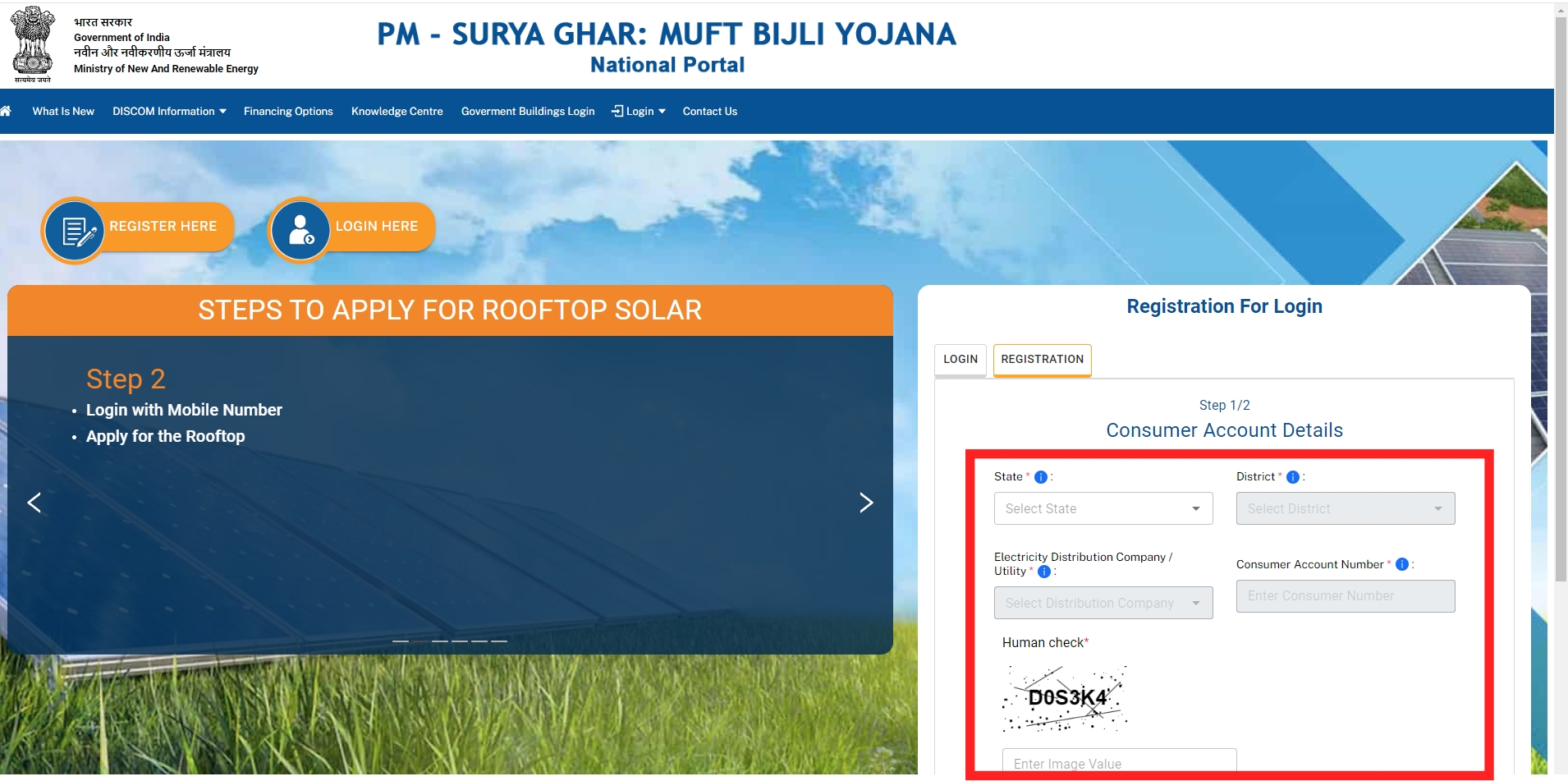The height and width of the screenshot is (781, 1568).
Task: Click REGISTER HERE button
Action: pos(163,226)
